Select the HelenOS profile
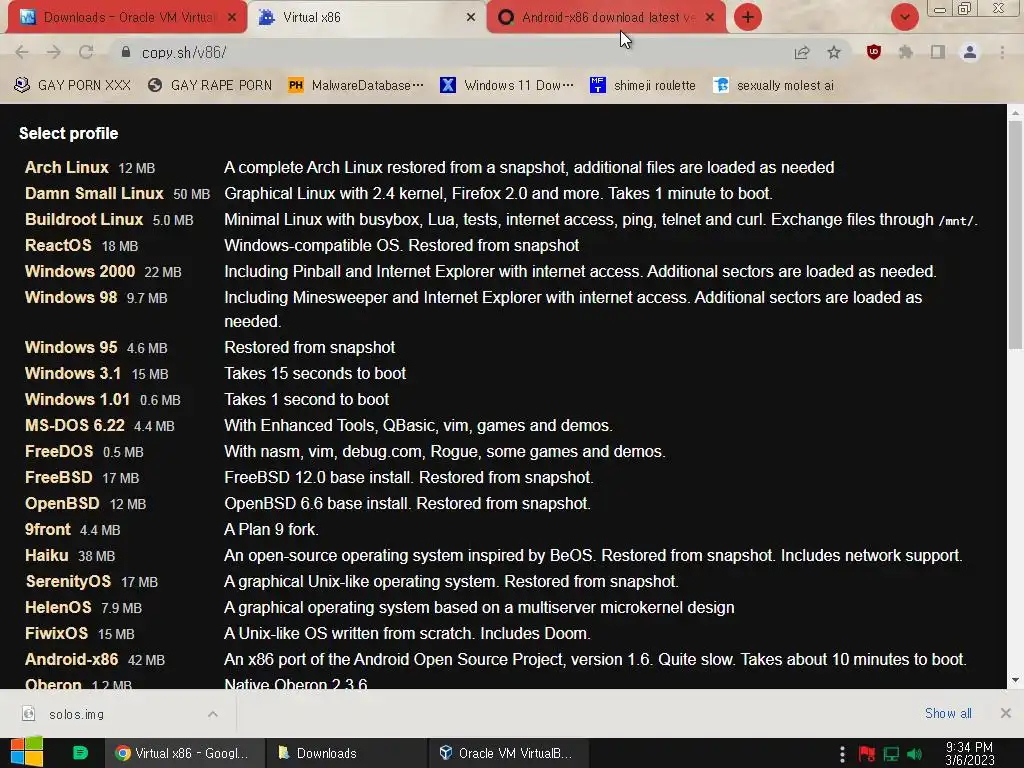 (x=58, y=608)
